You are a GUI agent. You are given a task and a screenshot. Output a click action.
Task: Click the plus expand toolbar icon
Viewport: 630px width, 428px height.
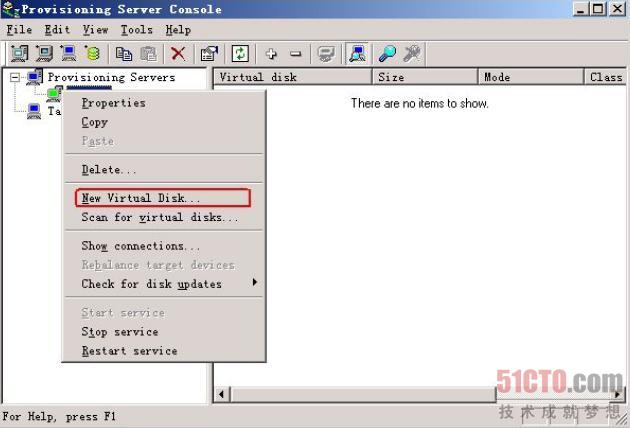coord(271,53)
